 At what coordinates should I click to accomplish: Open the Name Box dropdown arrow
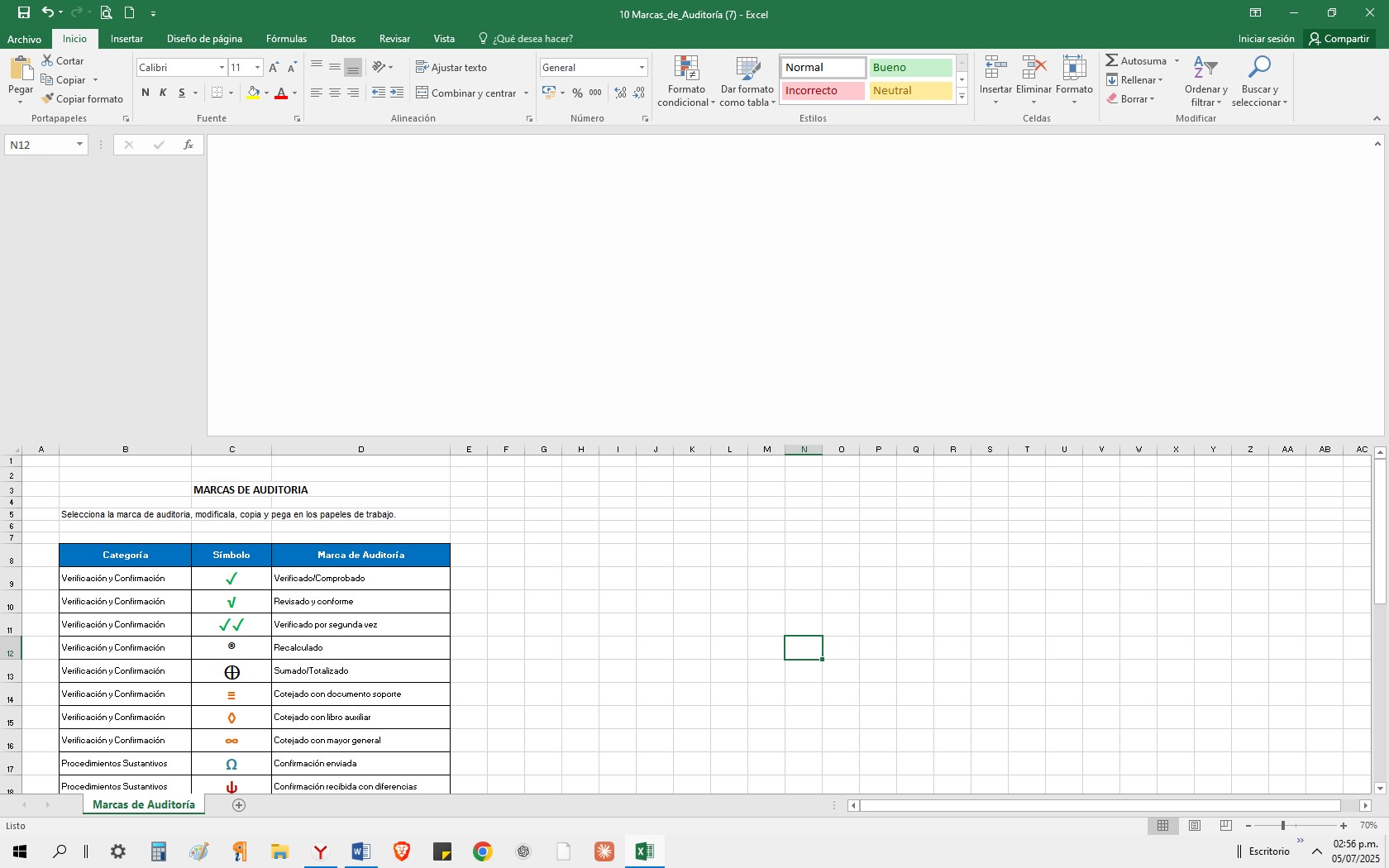[x=79, y=145]
